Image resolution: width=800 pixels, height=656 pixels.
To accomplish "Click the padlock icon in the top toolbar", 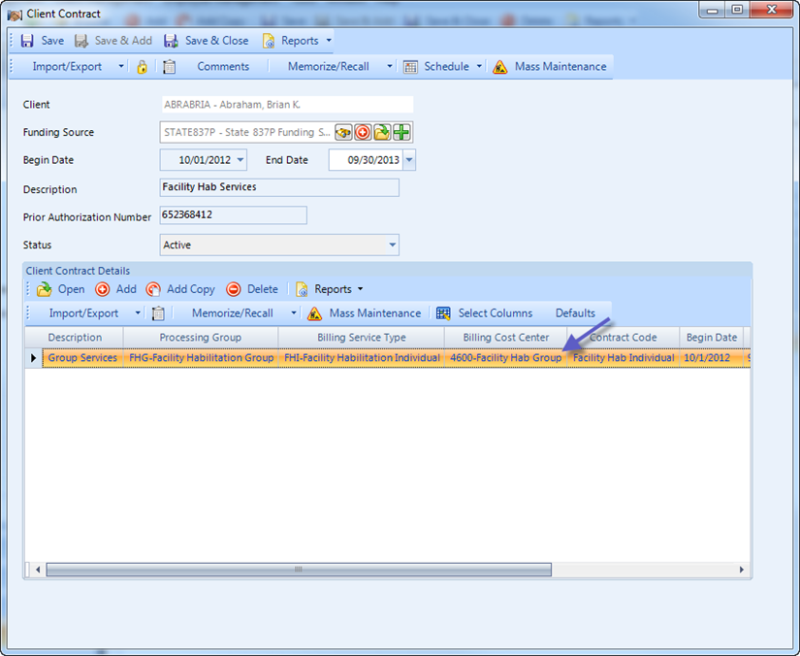I will (142, 67).
